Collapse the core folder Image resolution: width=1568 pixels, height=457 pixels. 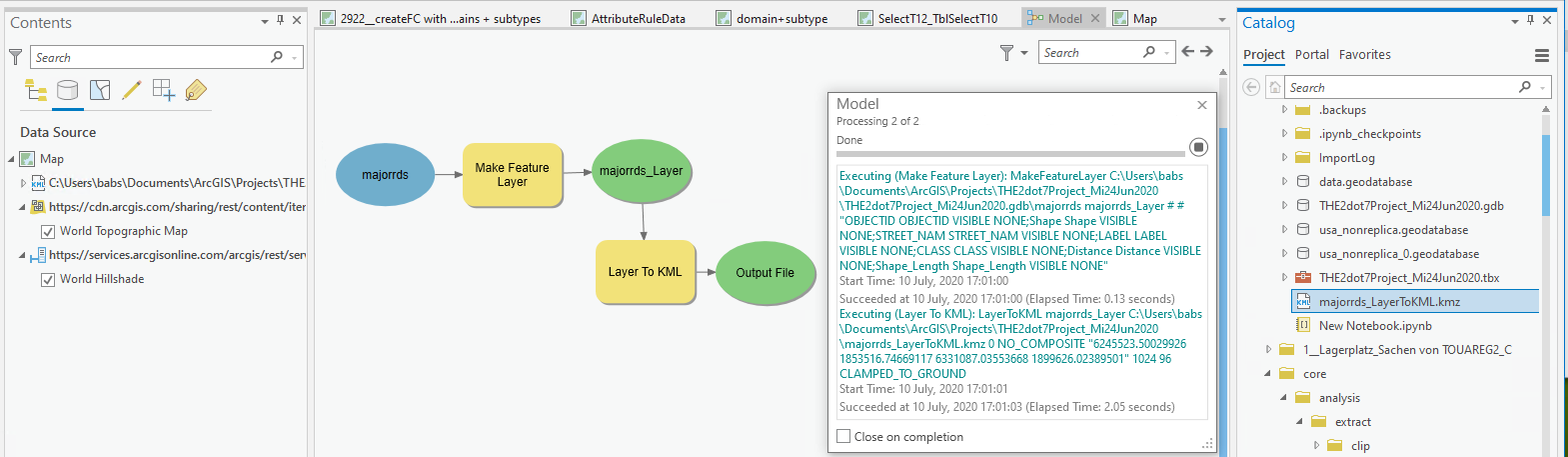[1268, 374]
